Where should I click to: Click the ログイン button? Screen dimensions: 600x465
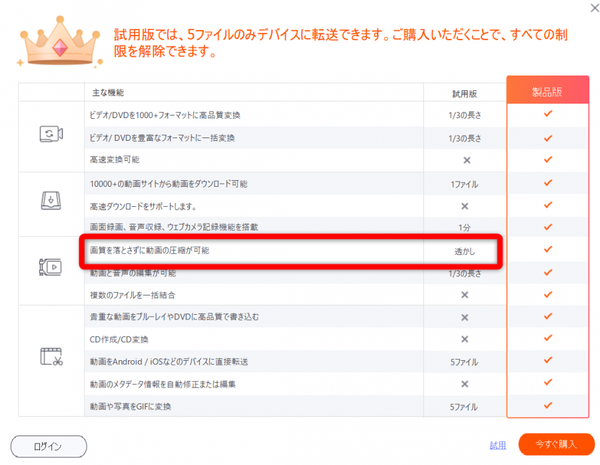tap(49, 446)
